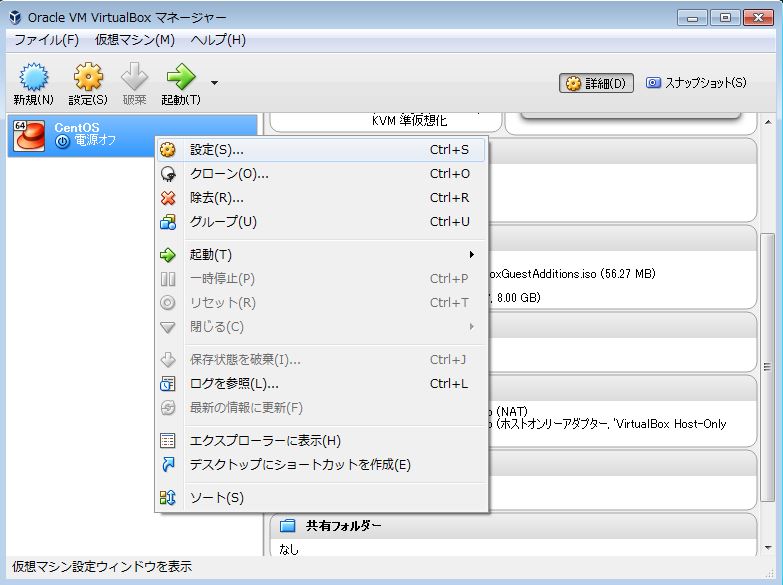Click the KVM 準仮想化 text in details
Viewport: 783px width, 585px height.
(409, 120)
